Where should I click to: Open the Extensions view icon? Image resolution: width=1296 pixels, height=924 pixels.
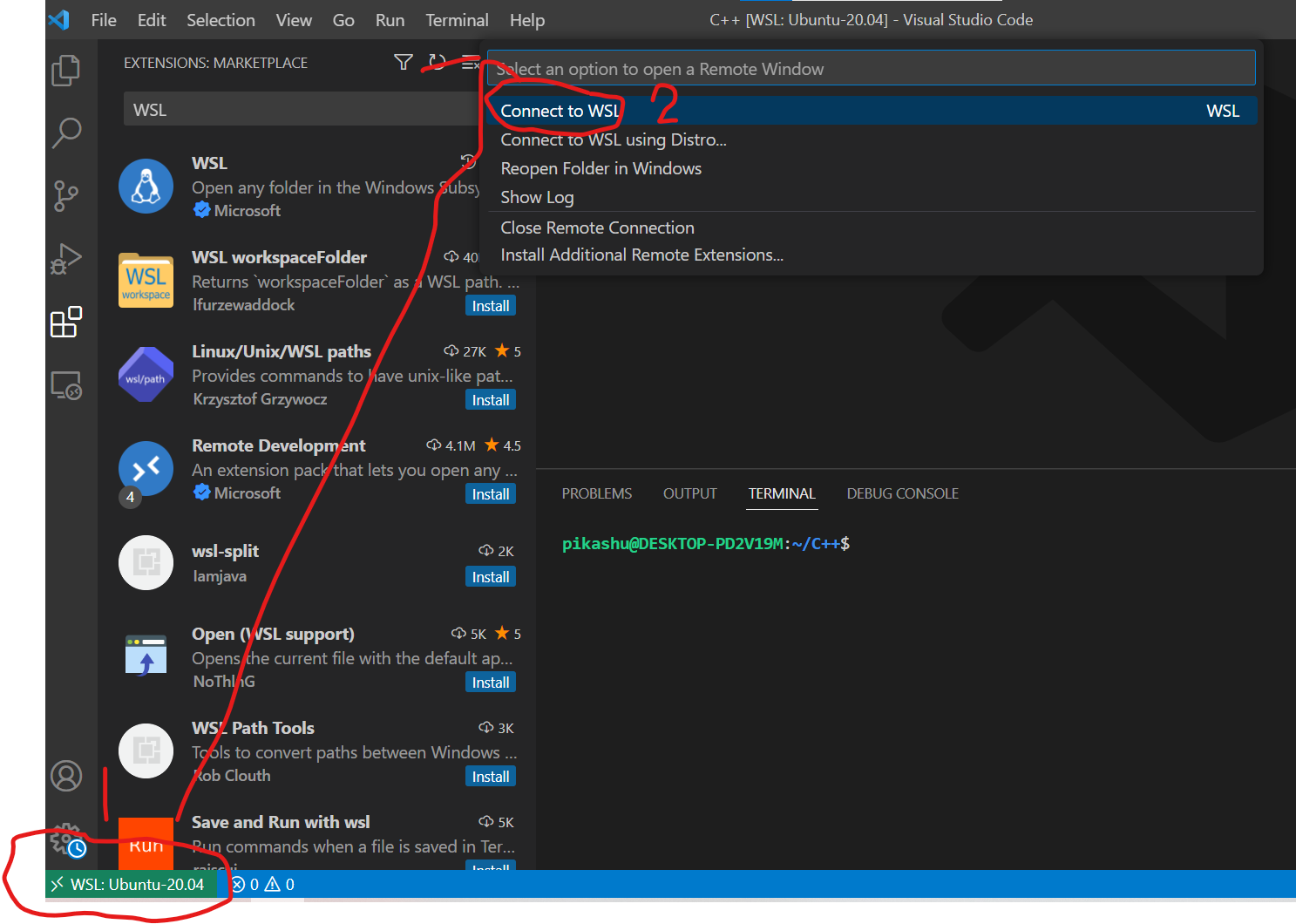(x=66, y=322)
